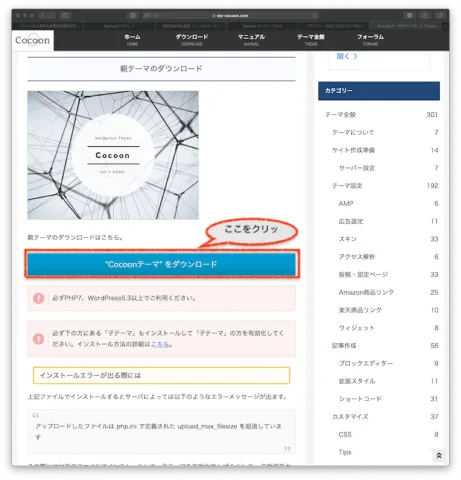The height and width of the screenshot is (480, 461).
Task: Open the フォーラム FORUMS menu item
Action: point(370,40)
